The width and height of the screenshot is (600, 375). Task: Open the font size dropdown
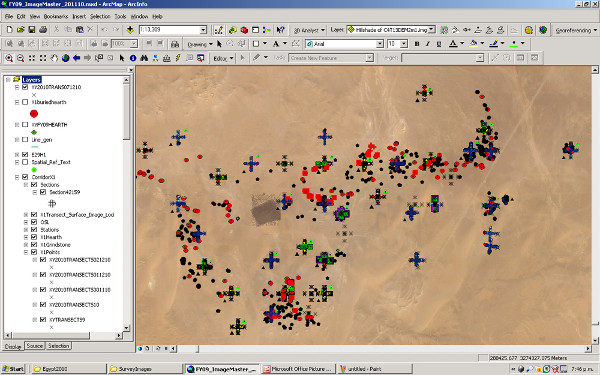click(x=404, y=44)
